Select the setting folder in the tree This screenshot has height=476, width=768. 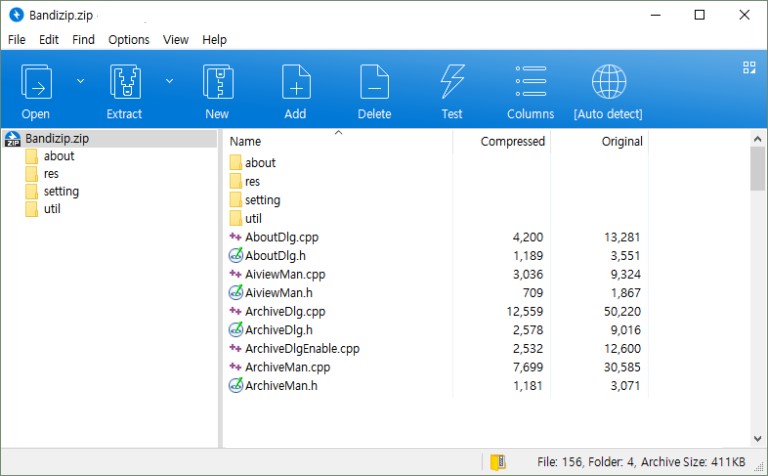[61, 191]
